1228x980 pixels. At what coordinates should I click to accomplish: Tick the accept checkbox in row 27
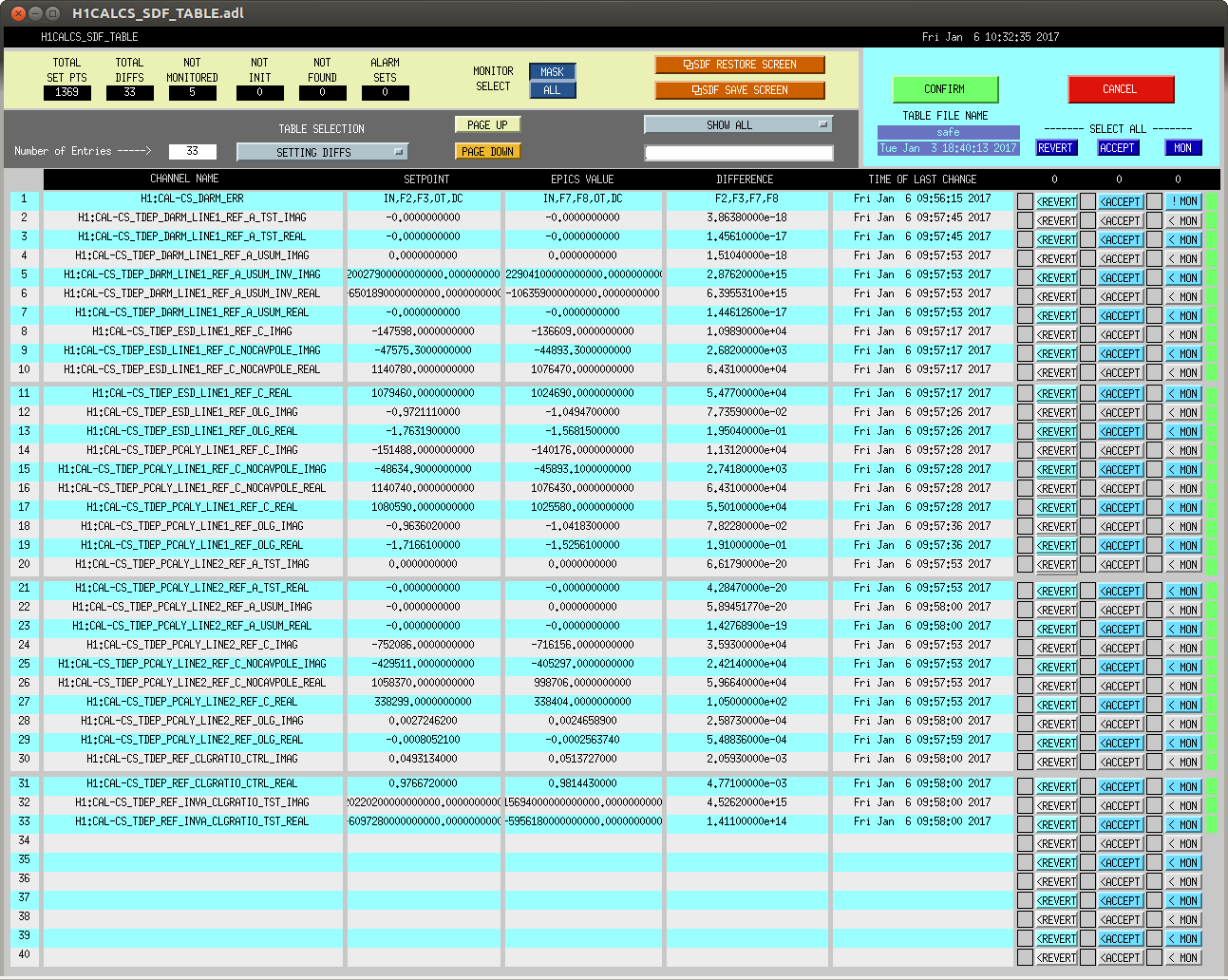(x=1087, y=705)
